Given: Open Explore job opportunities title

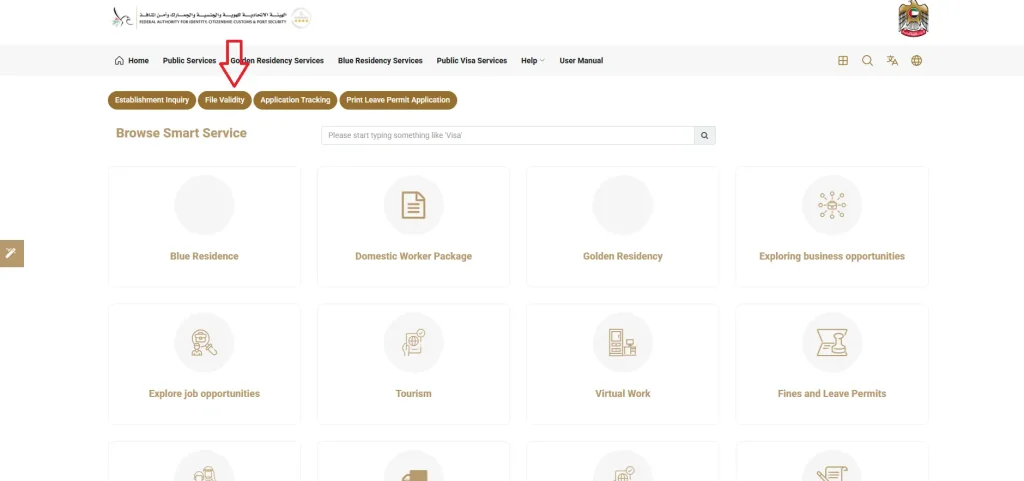Looking at the screenshot, I should click(x=204, y=394).
